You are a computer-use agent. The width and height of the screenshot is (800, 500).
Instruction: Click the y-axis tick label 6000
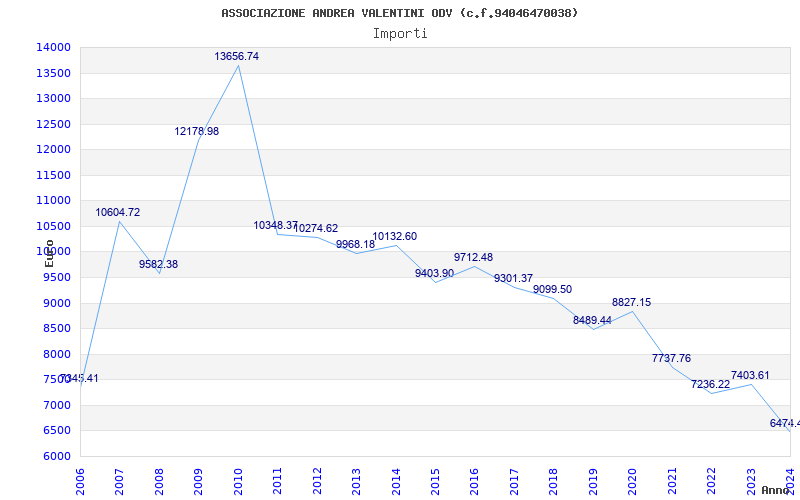(56, 457)
